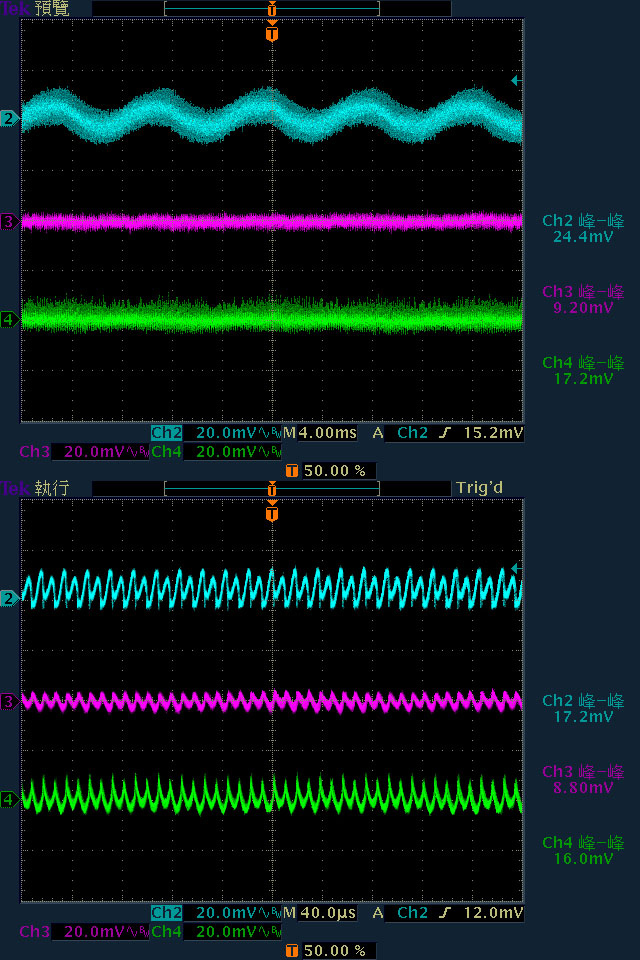Click the Ch4 peak-peak 16.0mV measurement

tap(583, 851)
